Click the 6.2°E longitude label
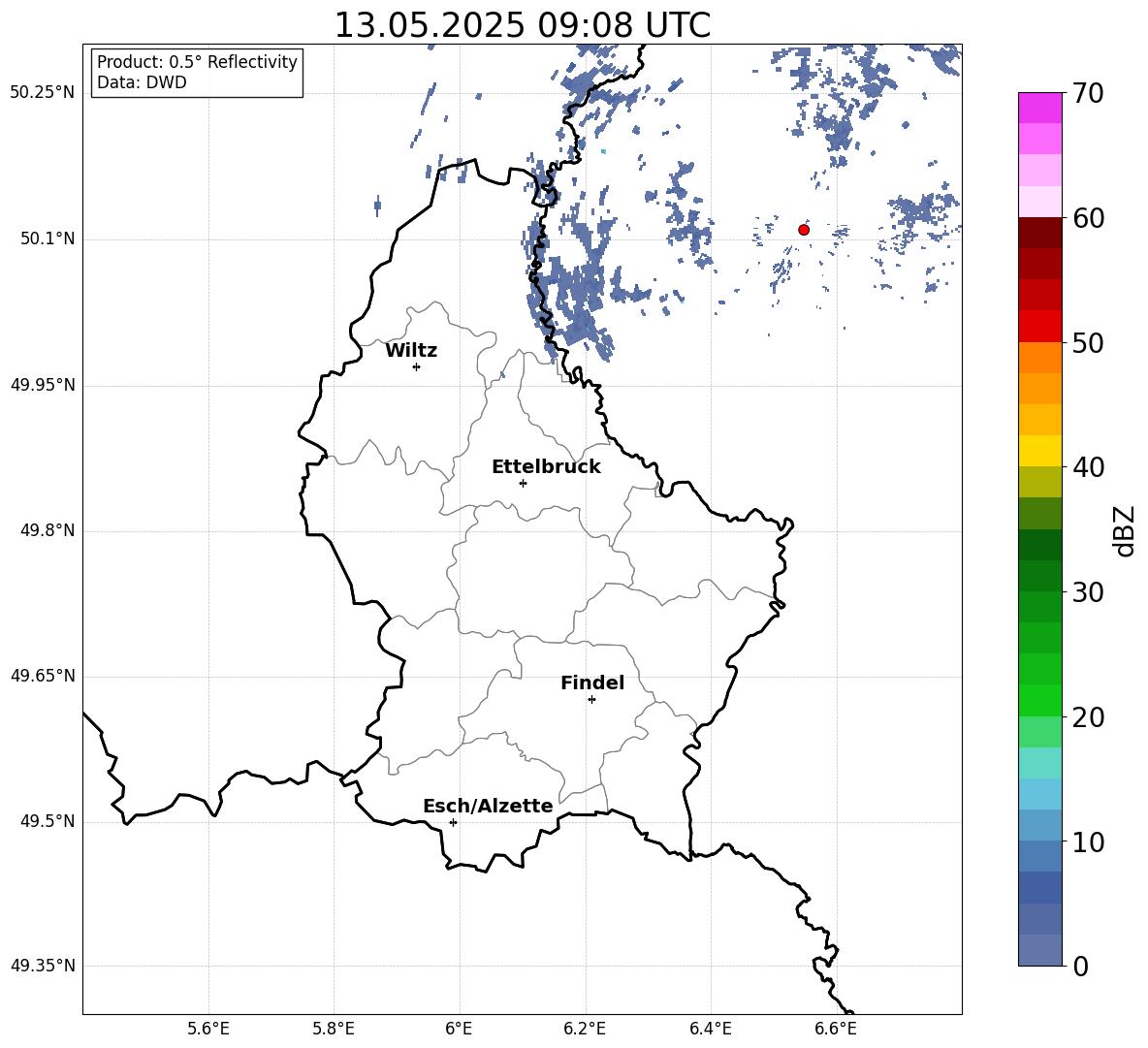The height and width of the screenshot is (1048, 1148). pyautogui.click(x=585, y=1029)
